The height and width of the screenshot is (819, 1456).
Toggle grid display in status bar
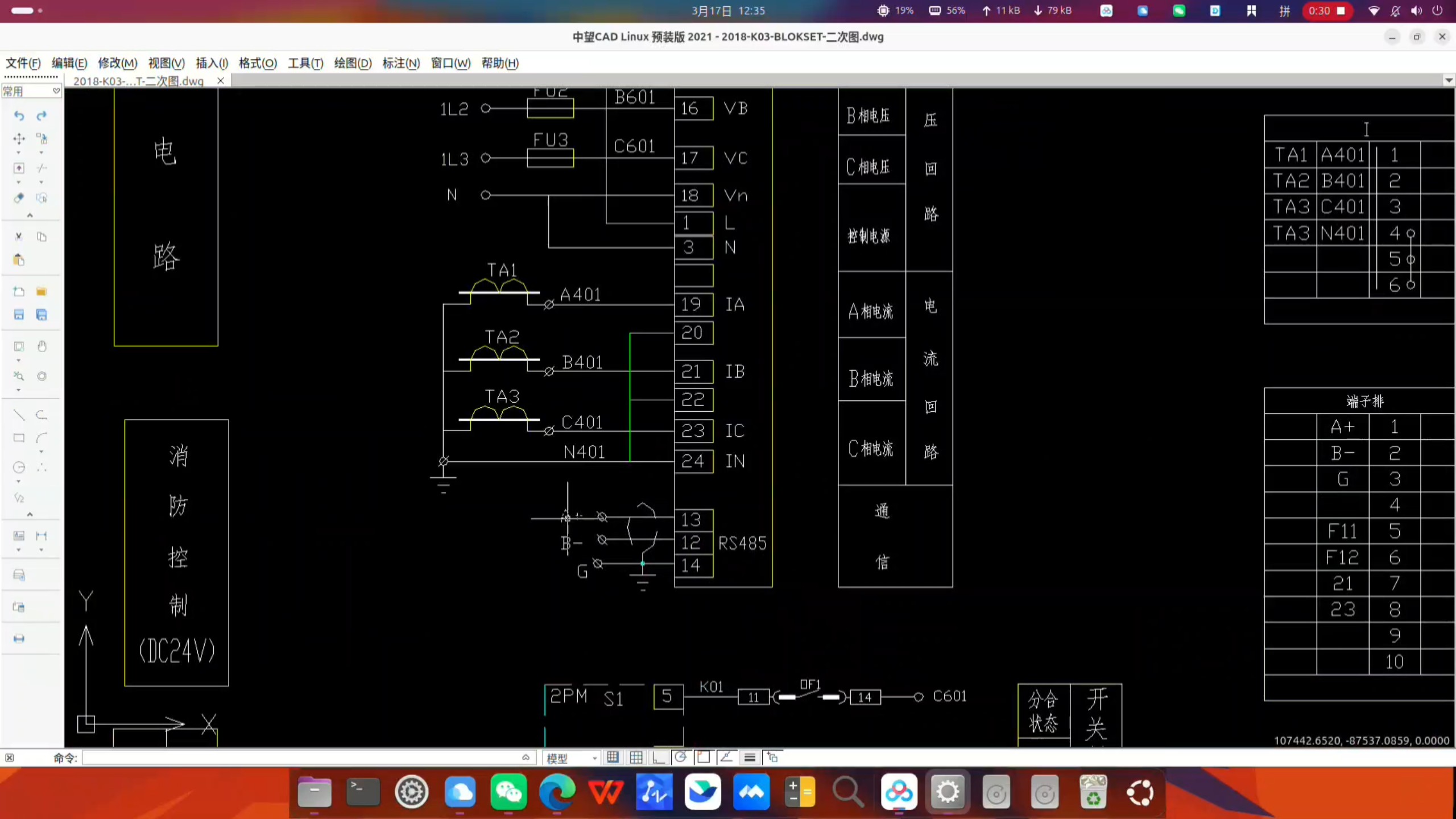click(636, 757)
